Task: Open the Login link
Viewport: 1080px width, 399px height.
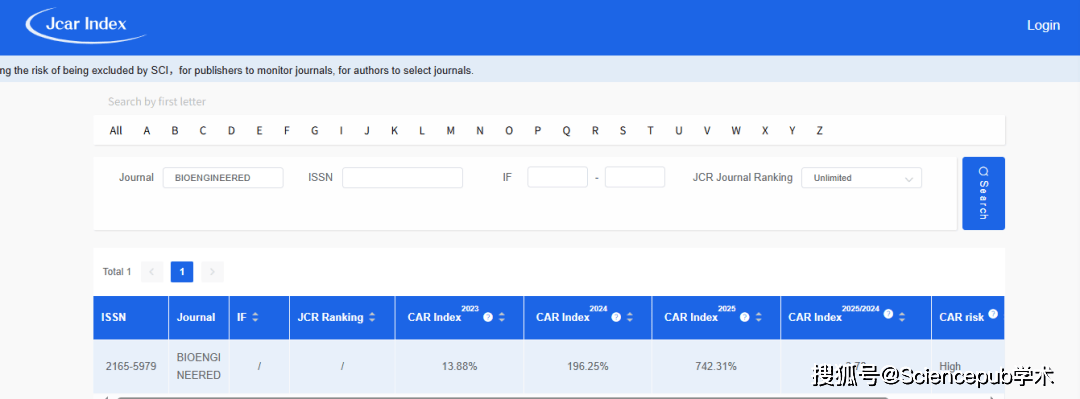Action: 1043,25
